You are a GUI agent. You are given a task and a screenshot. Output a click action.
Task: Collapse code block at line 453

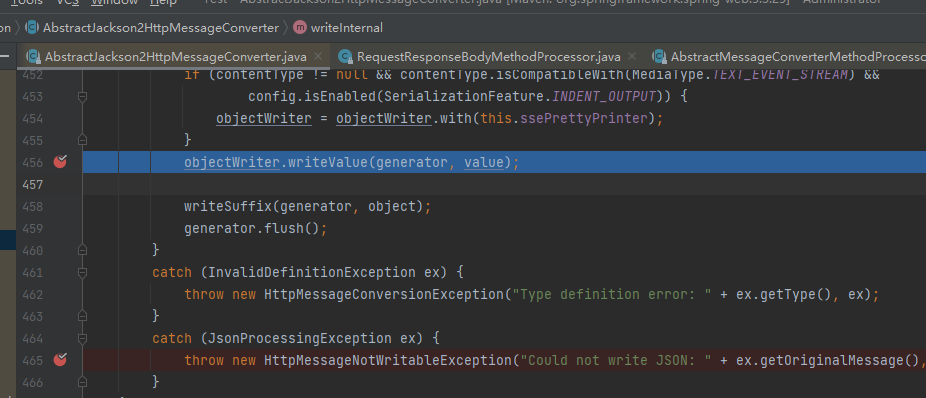pos(83,96)
